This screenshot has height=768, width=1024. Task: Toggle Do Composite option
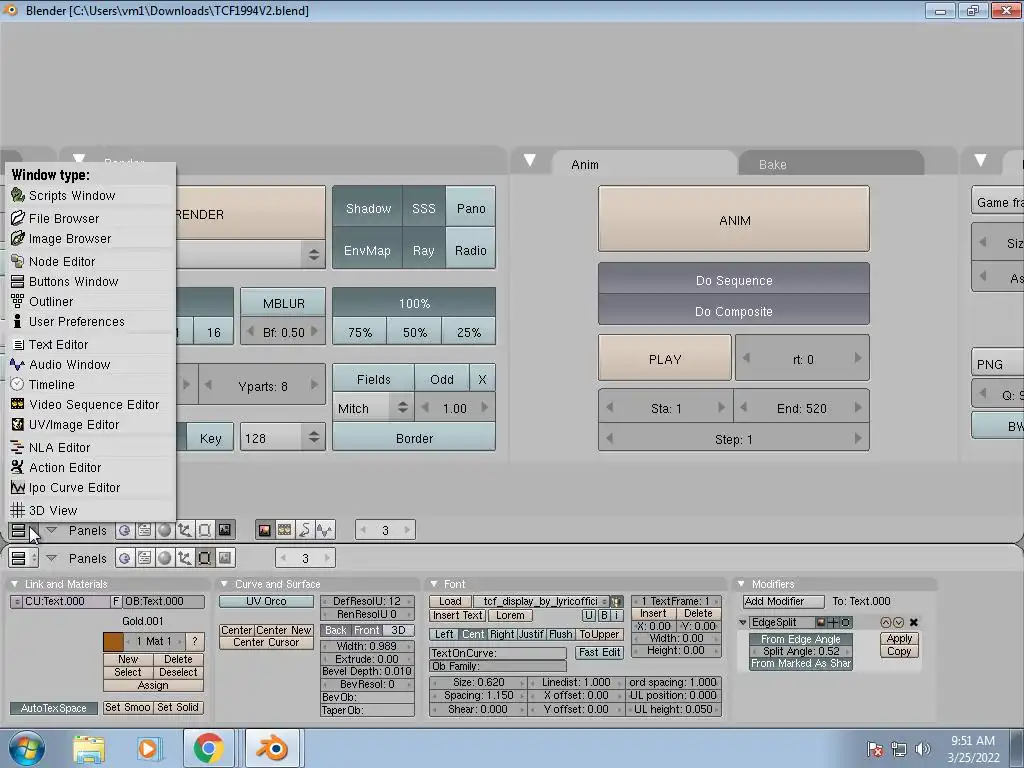point(734,311)
